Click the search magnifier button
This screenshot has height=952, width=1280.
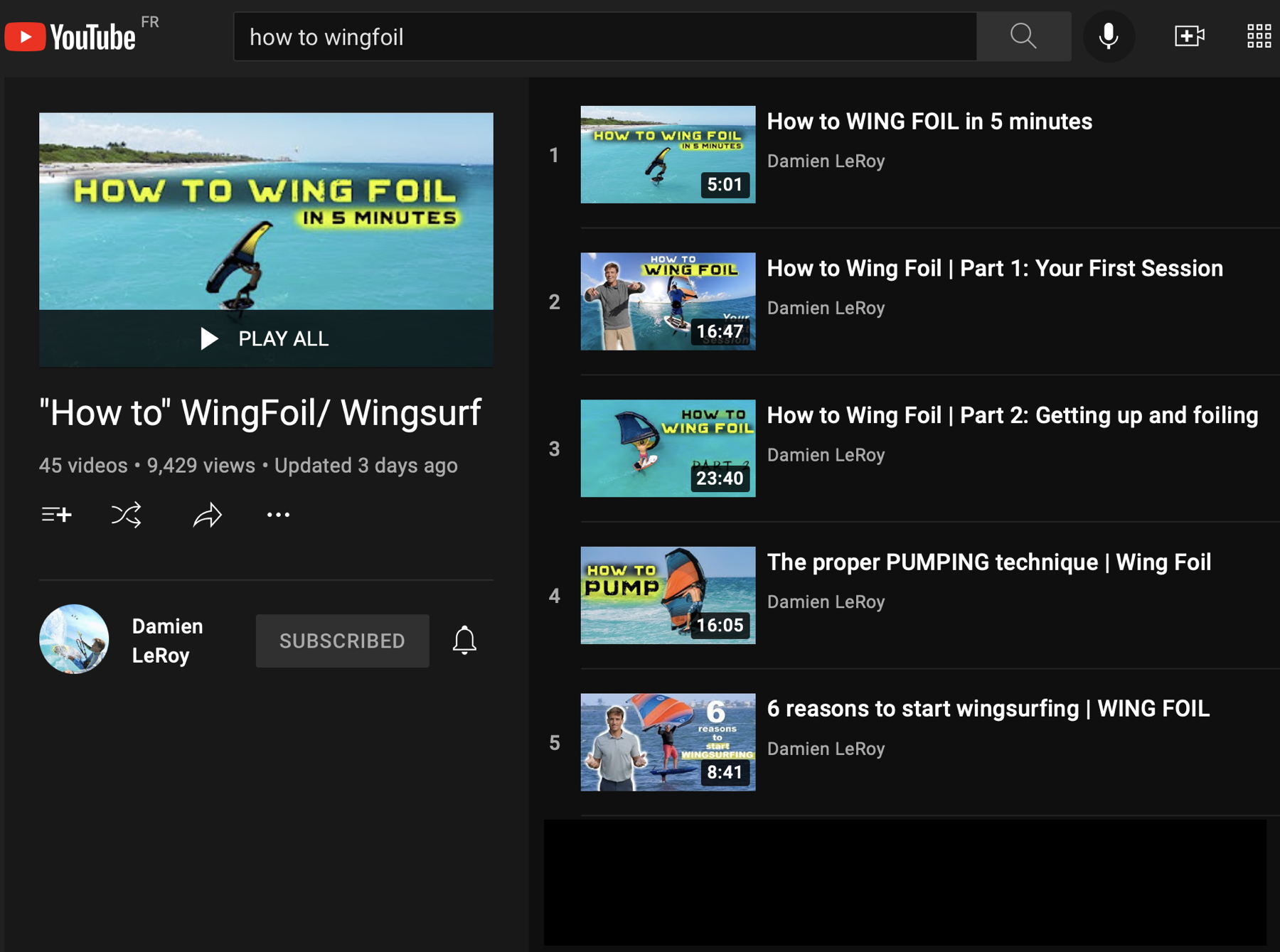1023,36
